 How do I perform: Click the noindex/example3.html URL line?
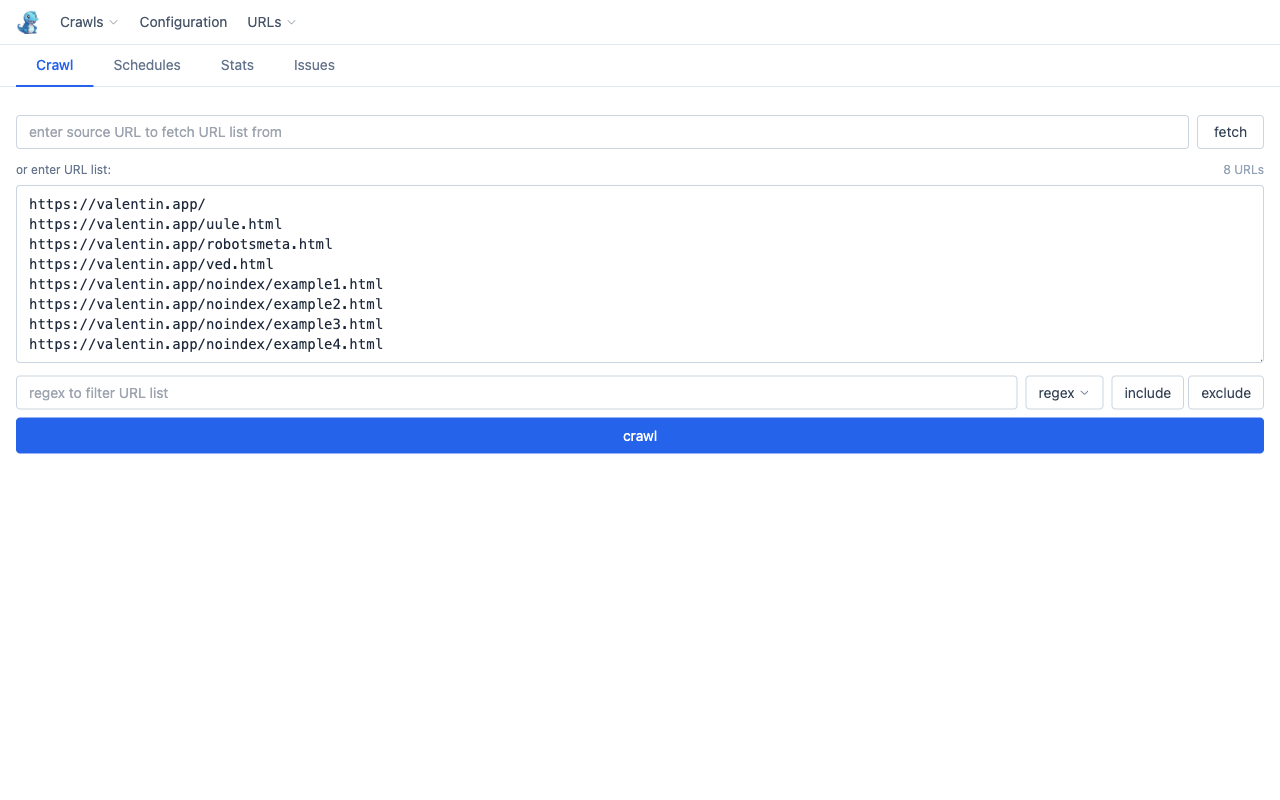click(x=206, y=324)
